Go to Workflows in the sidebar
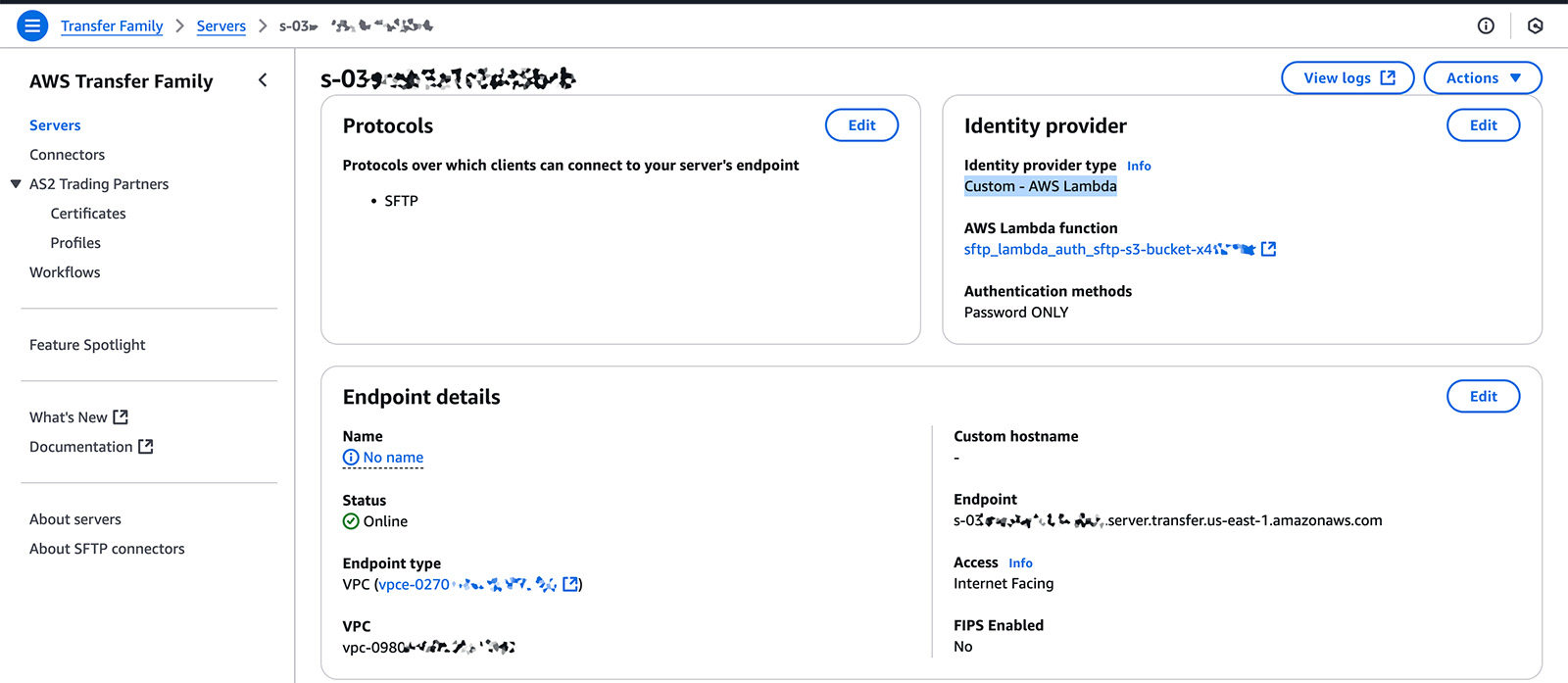Image resolution: width=1568 pixels, height=683 pixels. click(x=65, y=271)
